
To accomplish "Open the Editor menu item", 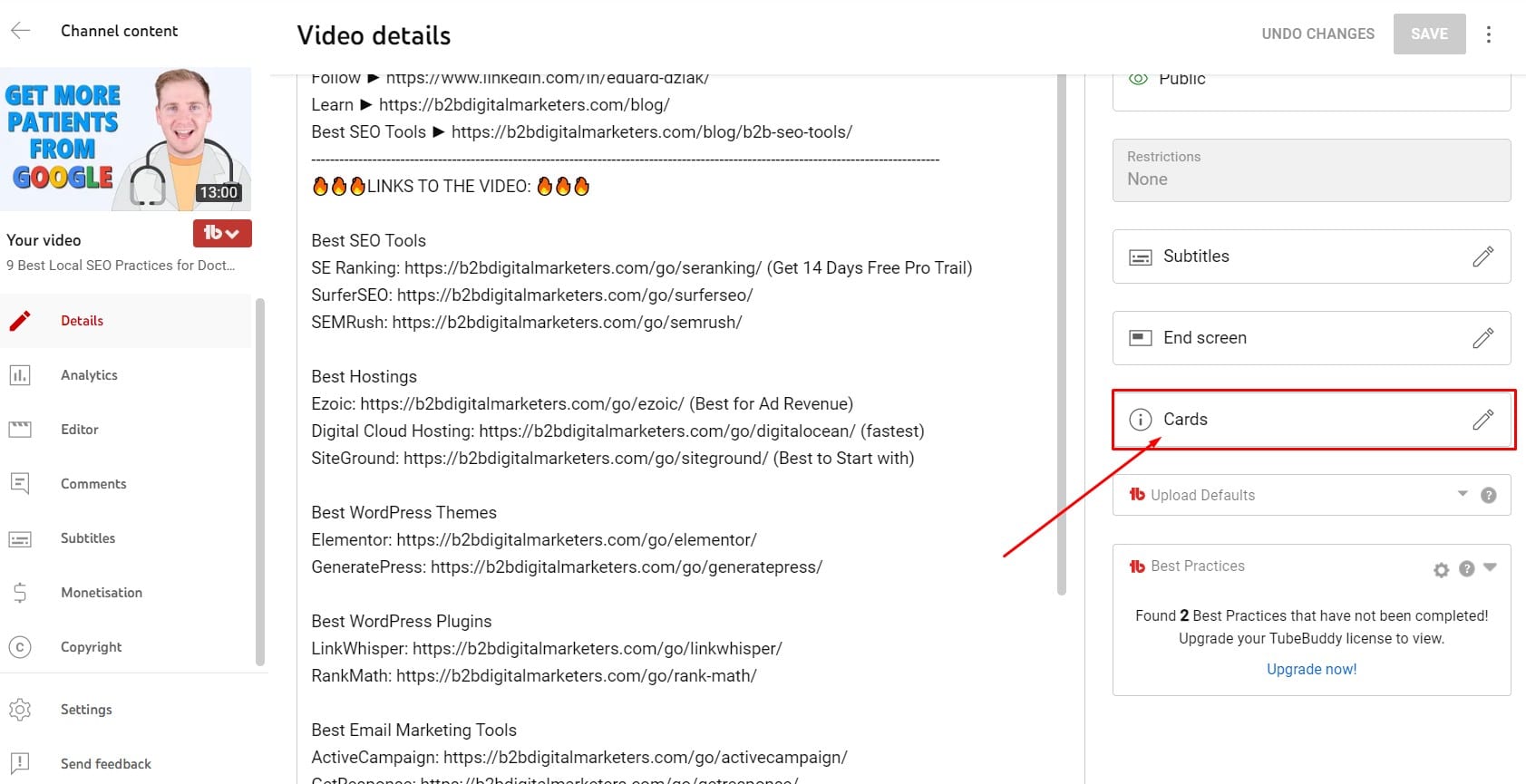I will tap(126, 430).
